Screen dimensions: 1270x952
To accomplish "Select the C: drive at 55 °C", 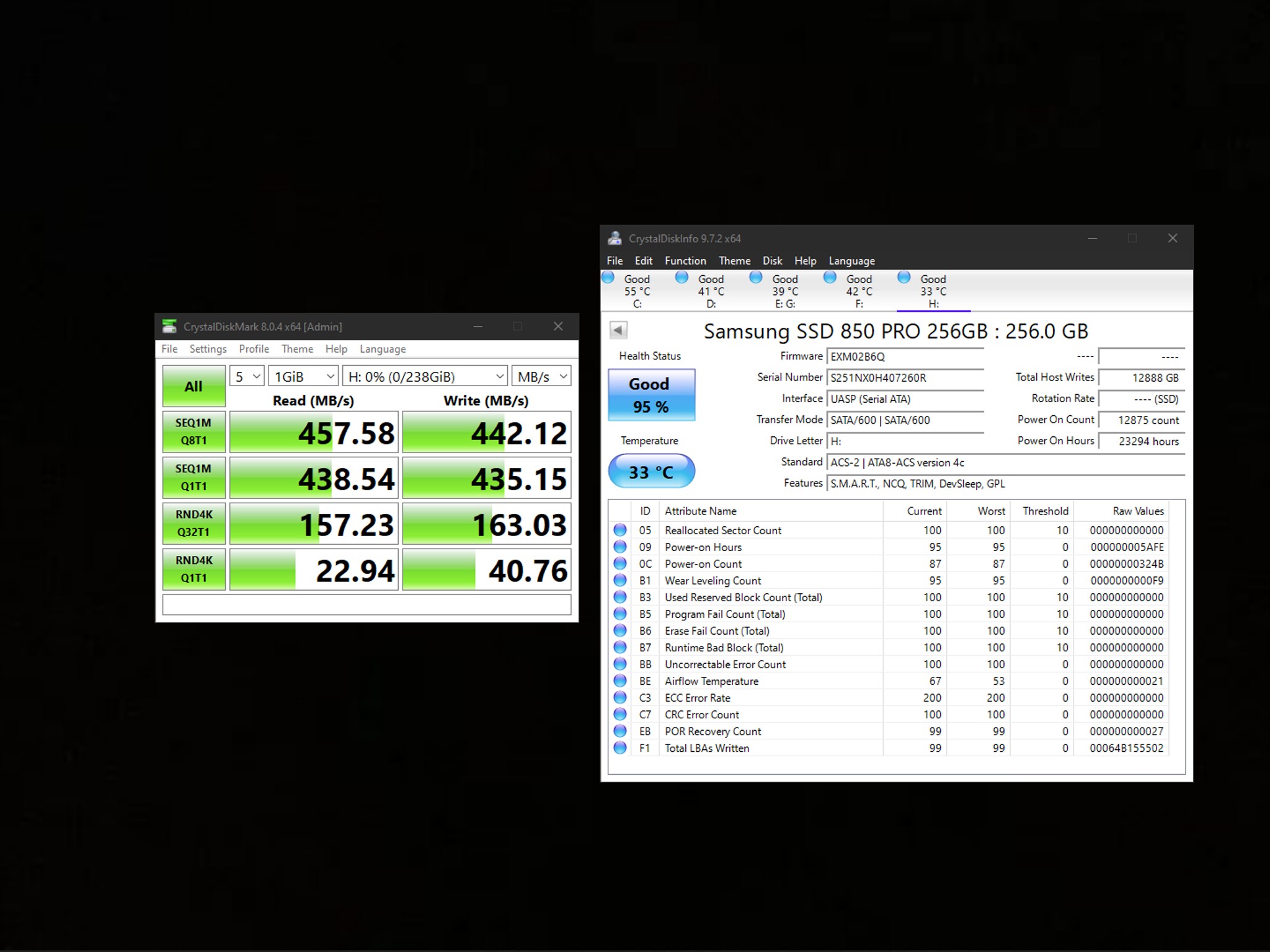I will point(637,291).
